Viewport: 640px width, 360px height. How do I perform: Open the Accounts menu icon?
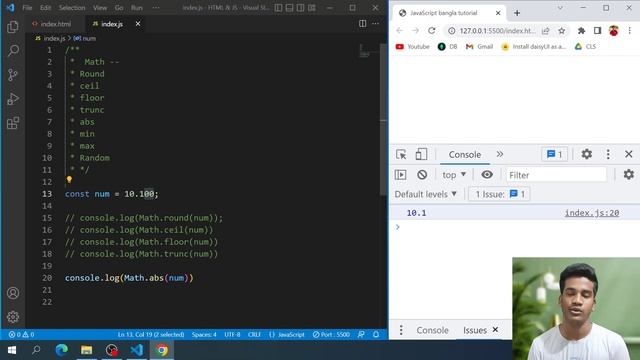click(13, 293)
